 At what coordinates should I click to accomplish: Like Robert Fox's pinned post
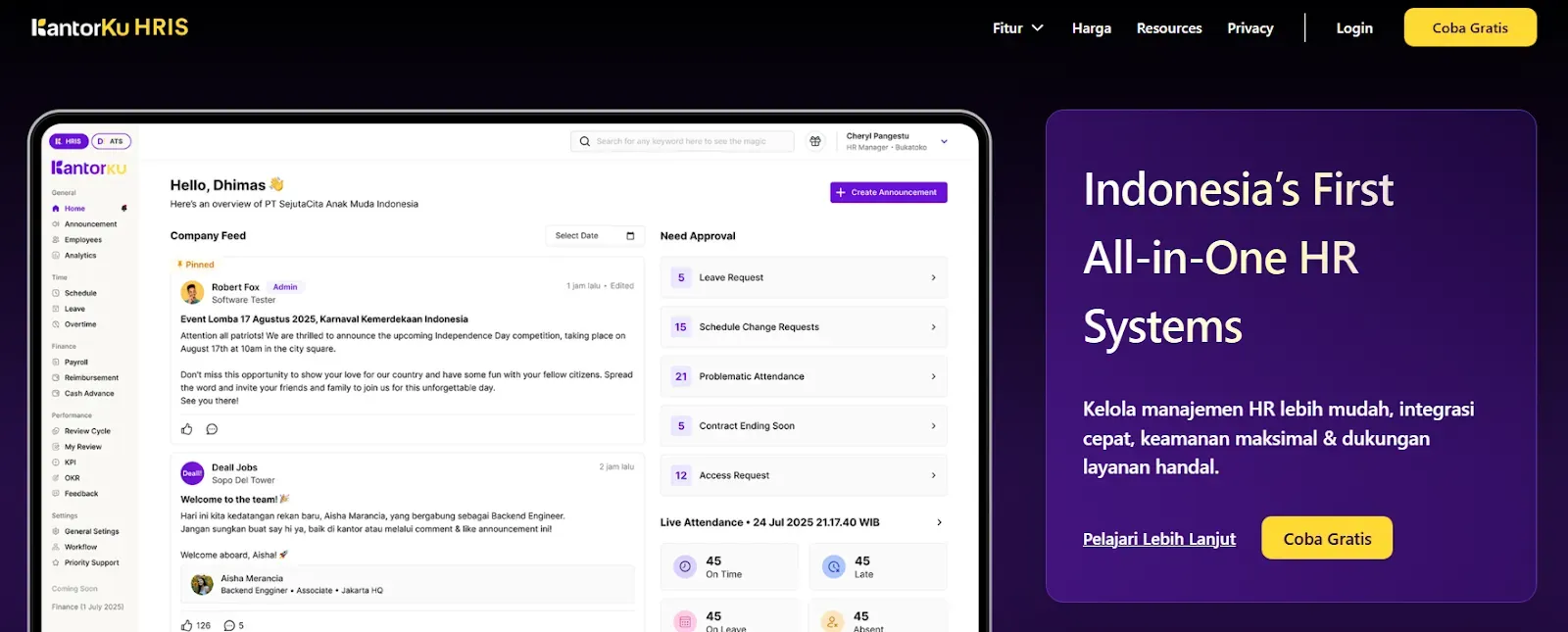[187, 429]
